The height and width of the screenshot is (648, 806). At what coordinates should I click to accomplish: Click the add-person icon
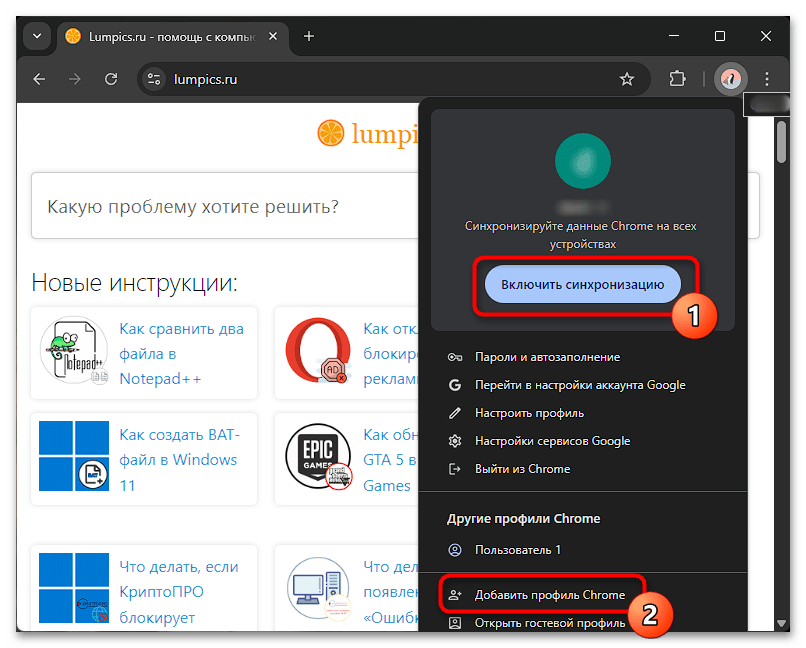[455, 595]
